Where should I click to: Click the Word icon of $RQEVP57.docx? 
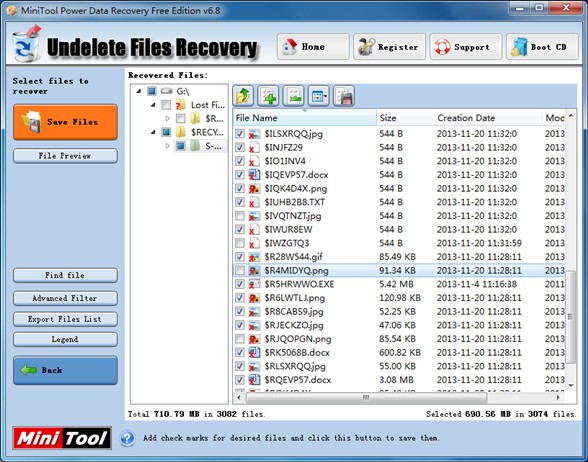[x=254, y=380]
